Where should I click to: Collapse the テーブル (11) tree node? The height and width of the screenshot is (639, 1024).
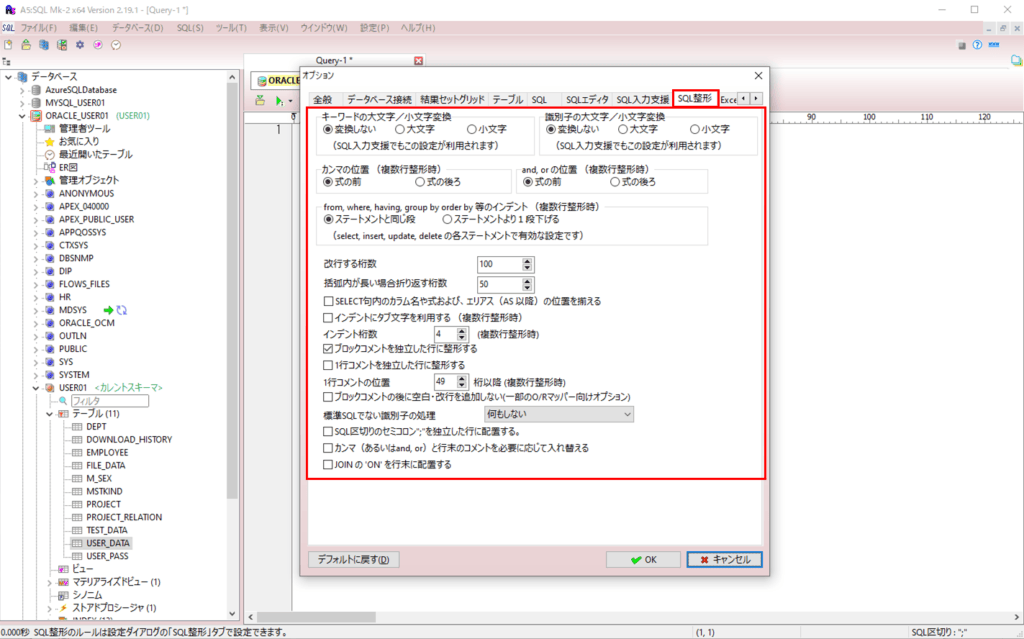point(48,415)
